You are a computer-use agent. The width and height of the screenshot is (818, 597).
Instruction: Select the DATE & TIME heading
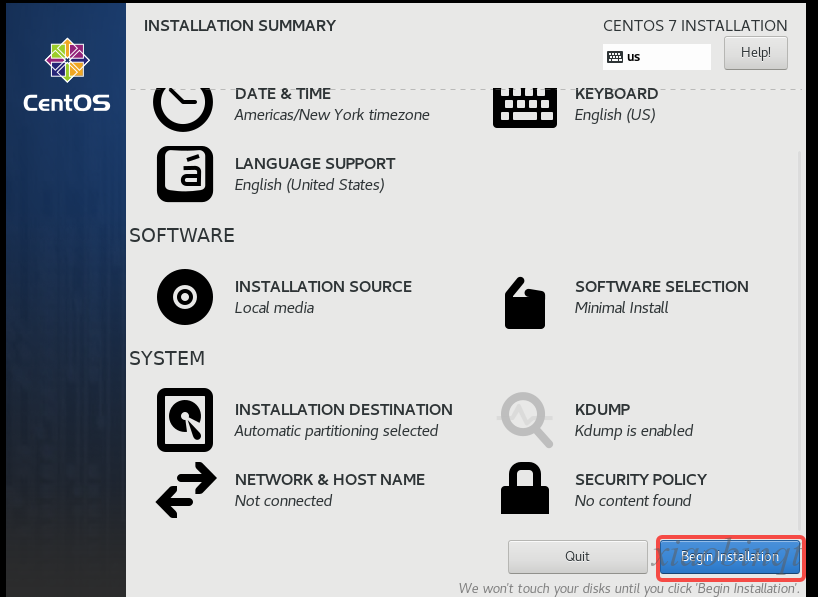pos(283,94)
